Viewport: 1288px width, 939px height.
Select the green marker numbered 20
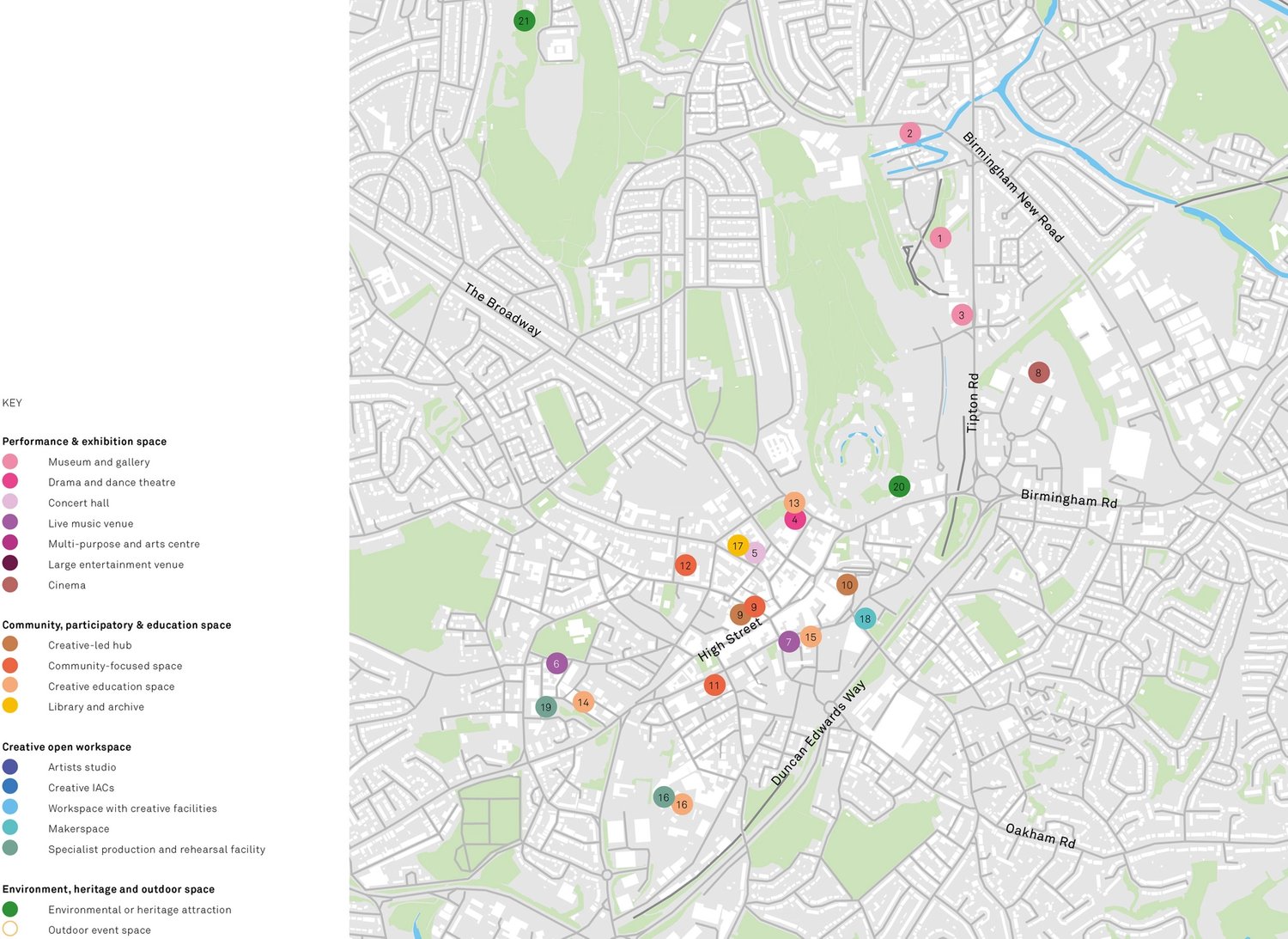coord(899,487)
